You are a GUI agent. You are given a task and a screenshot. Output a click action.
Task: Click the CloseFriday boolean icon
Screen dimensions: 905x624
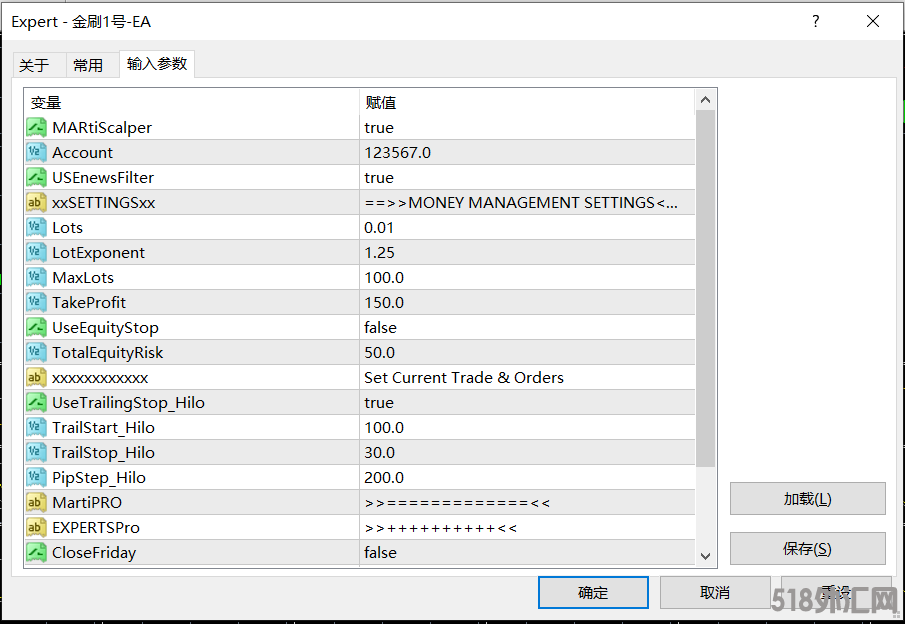click(x=36, y=552)
